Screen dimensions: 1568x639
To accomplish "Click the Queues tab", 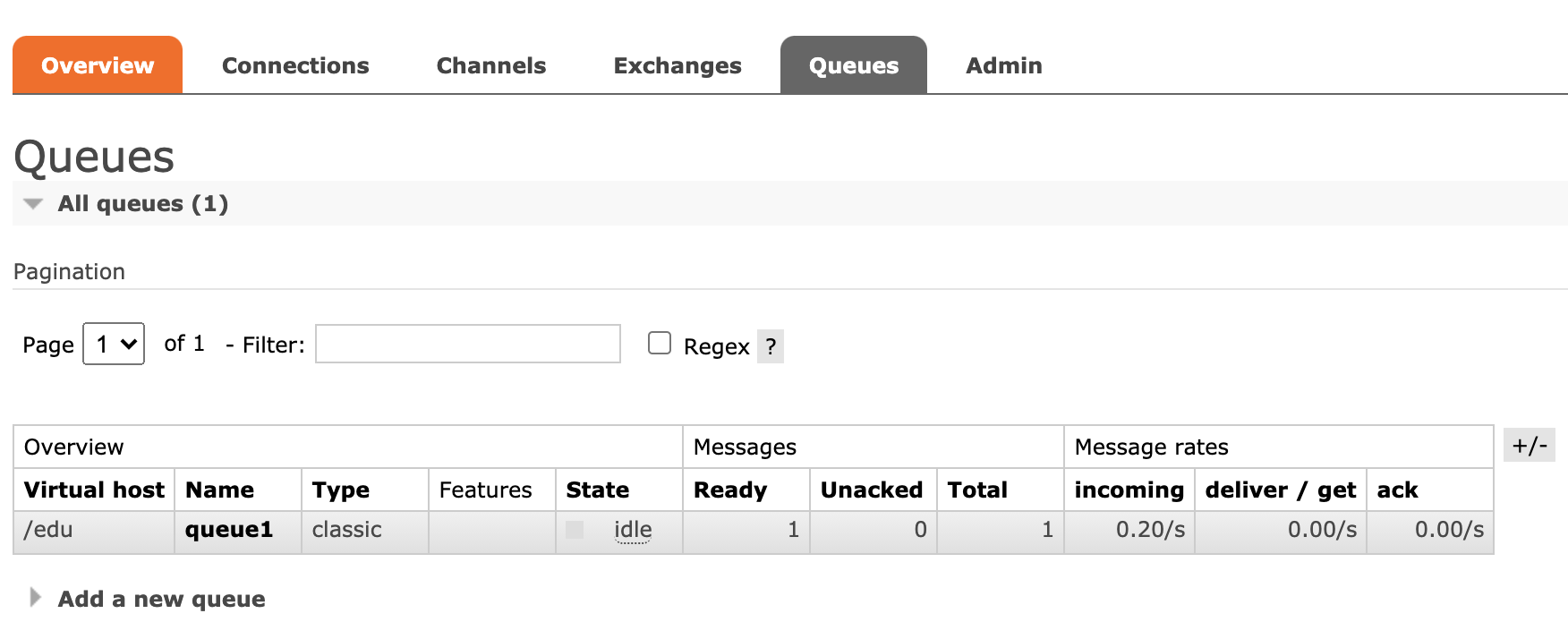I will 853,65.
